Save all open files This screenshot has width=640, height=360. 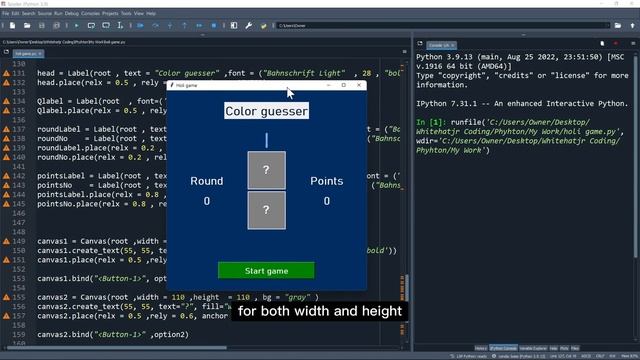click(x=56, y=26)
